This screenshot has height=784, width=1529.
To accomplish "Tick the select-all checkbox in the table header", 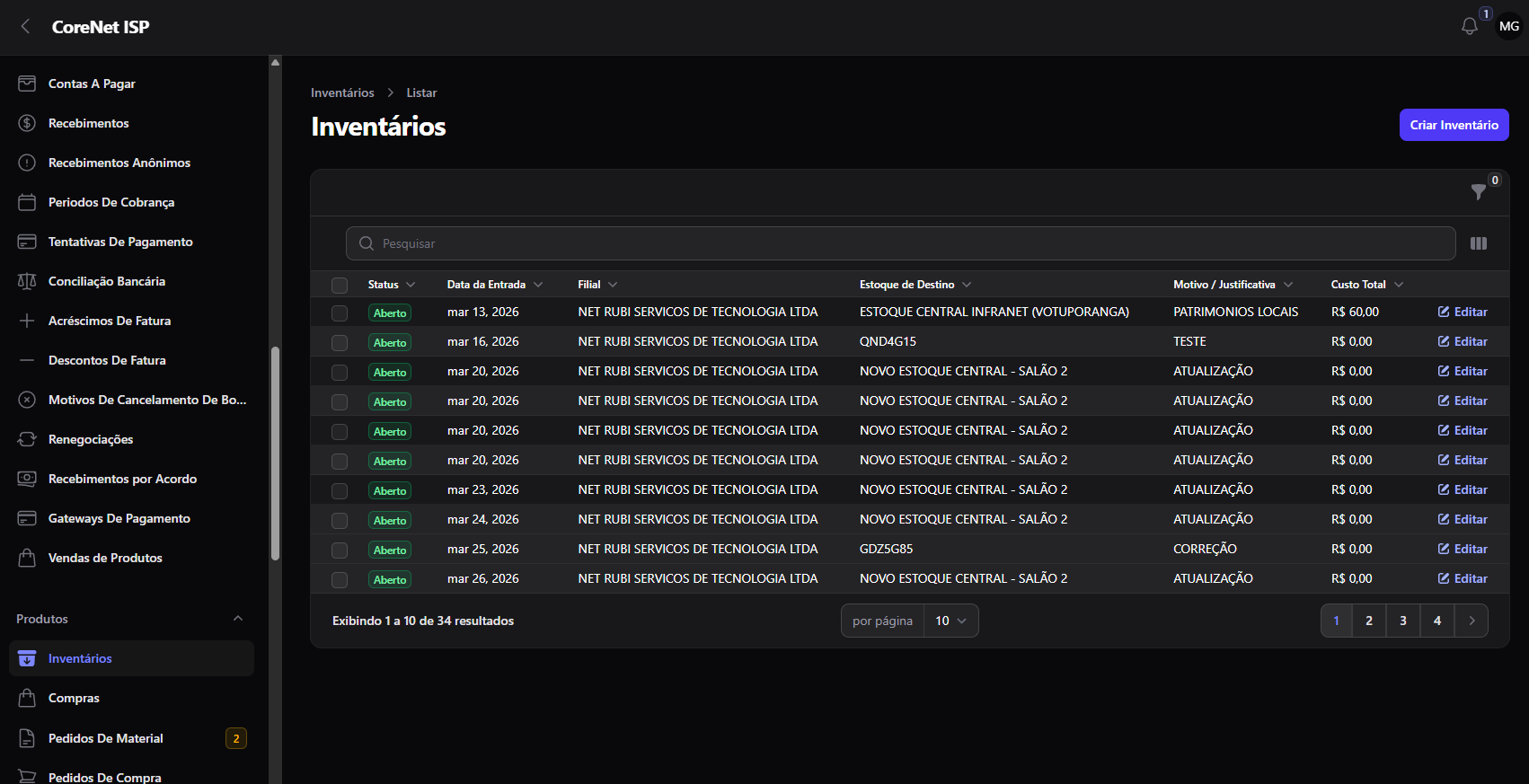I will 340,286.
